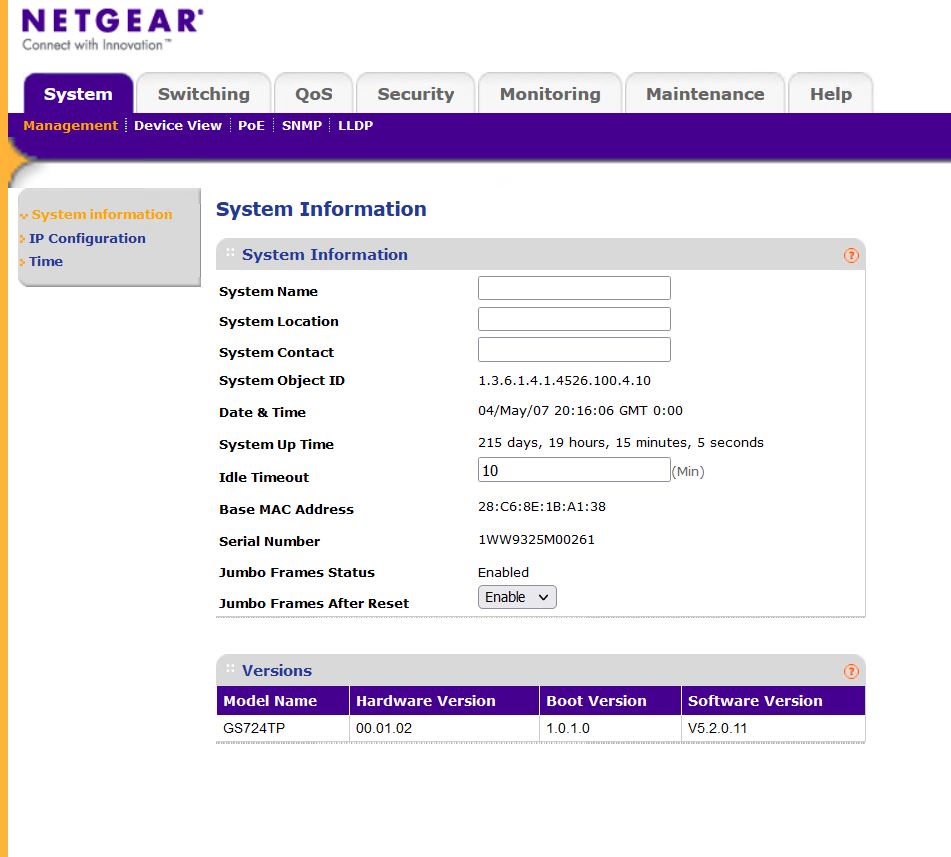This screenshot has width=951, height=857.
Task: Navigate to IP Configuration link
Action: pos(88,238)
